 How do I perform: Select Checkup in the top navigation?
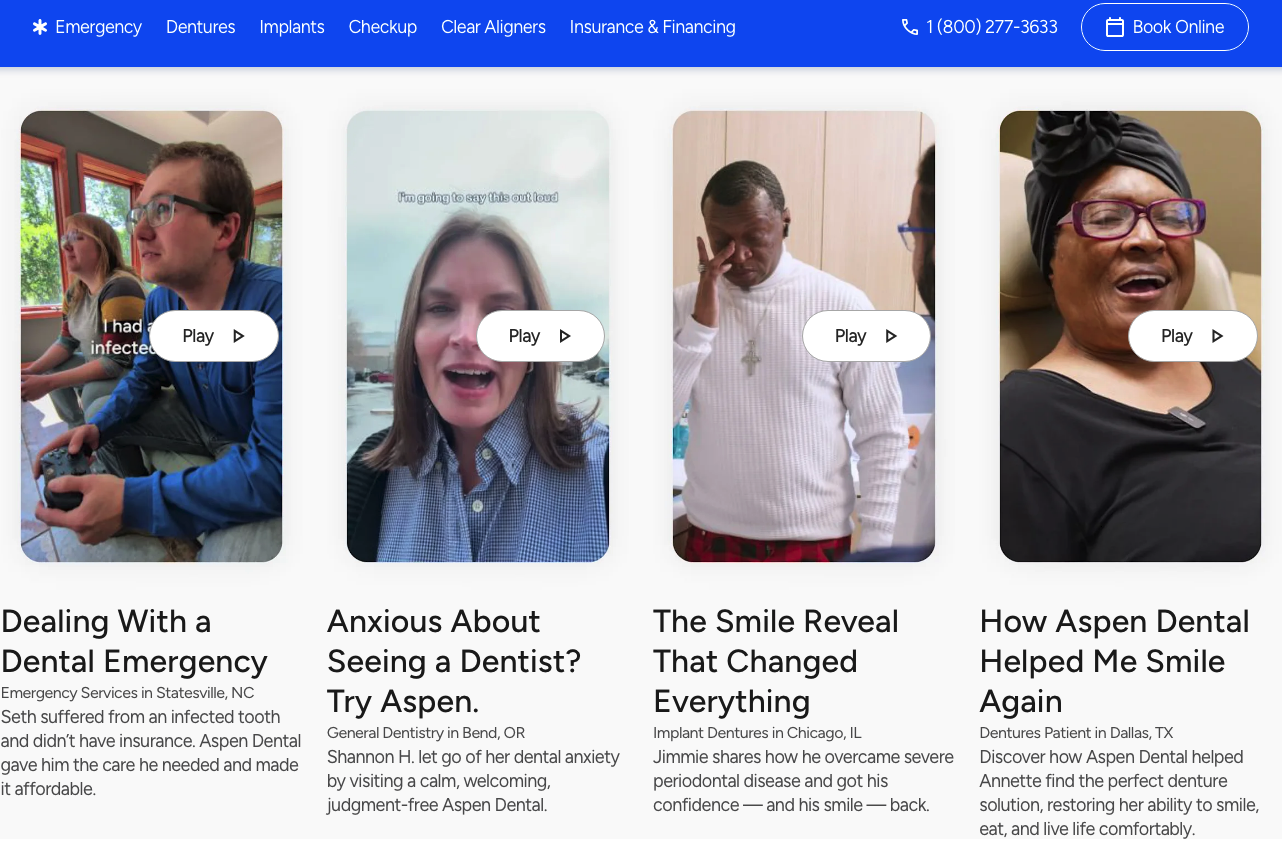click(x=383, y=27)
